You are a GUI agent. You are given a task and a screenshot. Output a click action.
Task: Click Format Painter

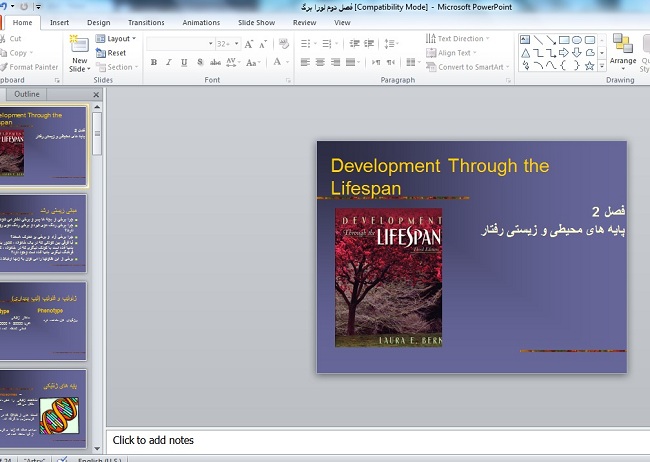(29, 67)
